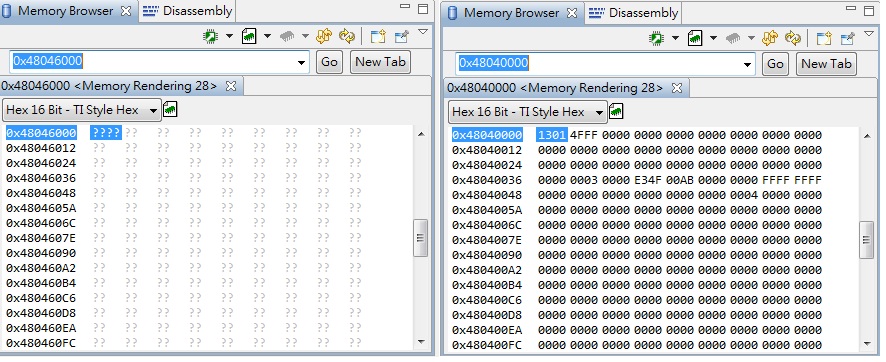Open dropdown next to right green chip icon

click(x=675, y=38)
